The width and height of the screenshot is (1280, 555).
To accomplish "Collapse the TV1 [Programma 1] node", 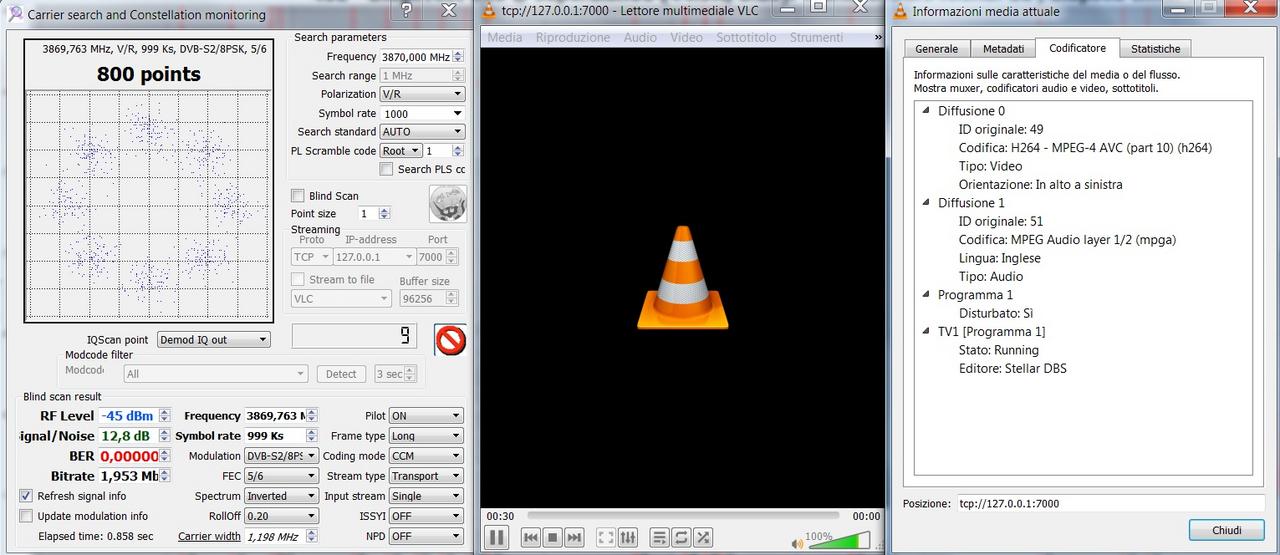I will 926,332.
